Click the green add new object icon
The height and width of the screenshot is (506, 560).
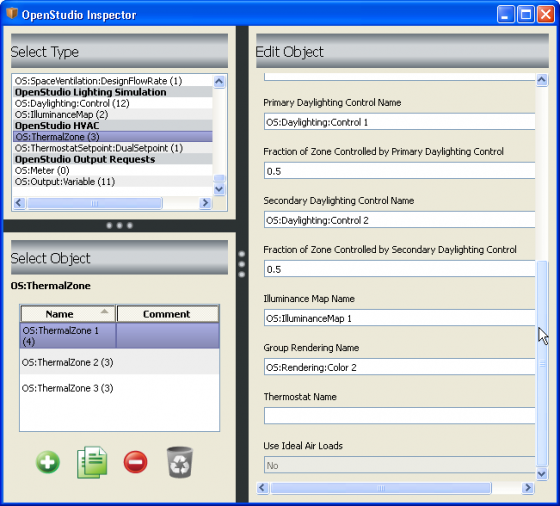(48, 462)
